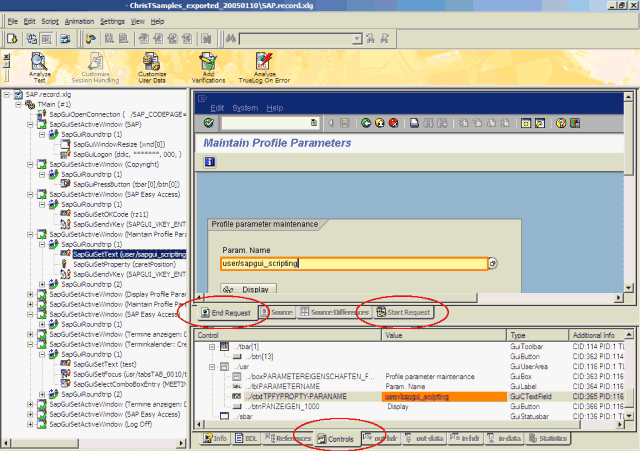This screenshot has width=640, height=451.
Task: Click the Start Request tab button
Action: pyautogui.click(x=403, y=313)
